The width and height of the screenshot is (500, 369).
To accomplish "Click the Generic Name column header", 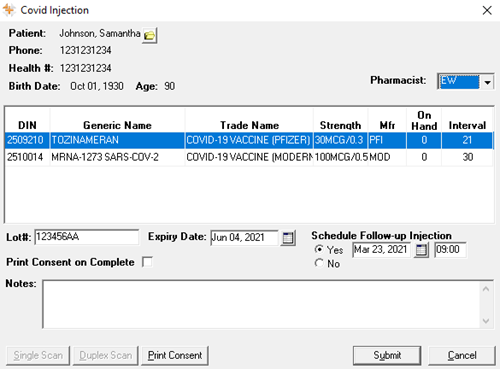I will pos(117,125).
